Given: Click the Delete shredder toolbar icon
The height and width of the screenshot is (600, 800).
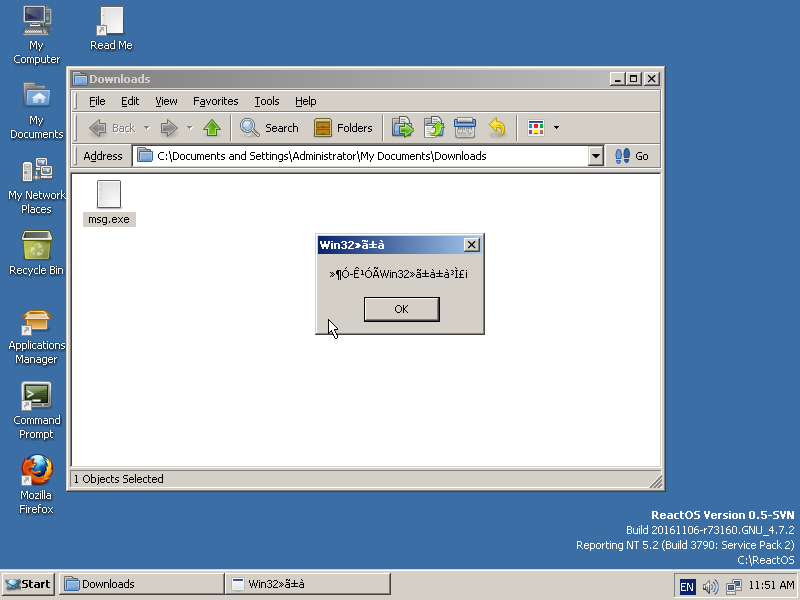Looking at the screenshot, I should click(465, 128).
